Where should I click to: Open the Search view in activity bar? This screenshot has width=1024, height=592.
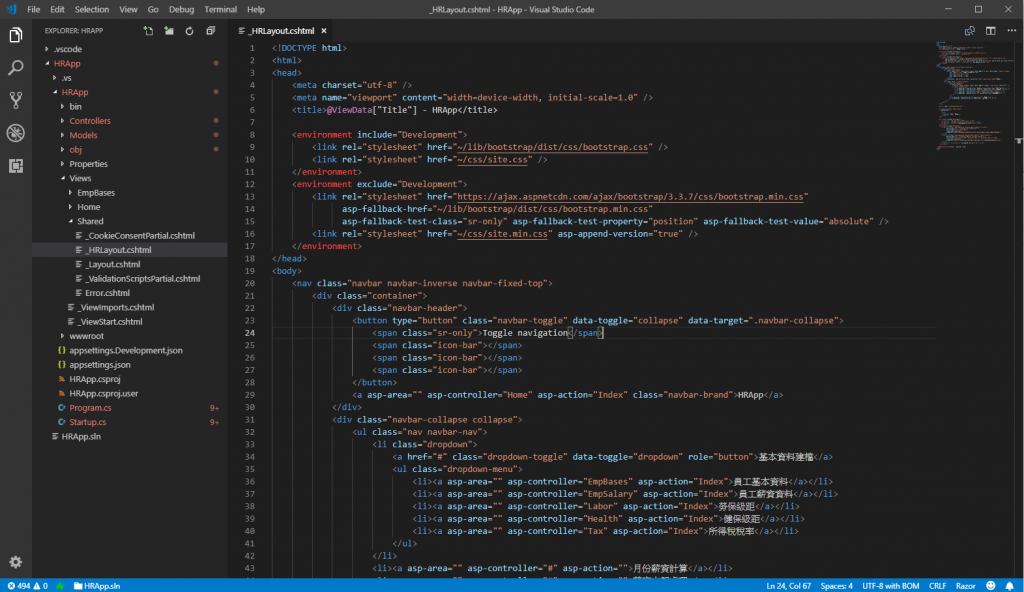pos(16,67)
